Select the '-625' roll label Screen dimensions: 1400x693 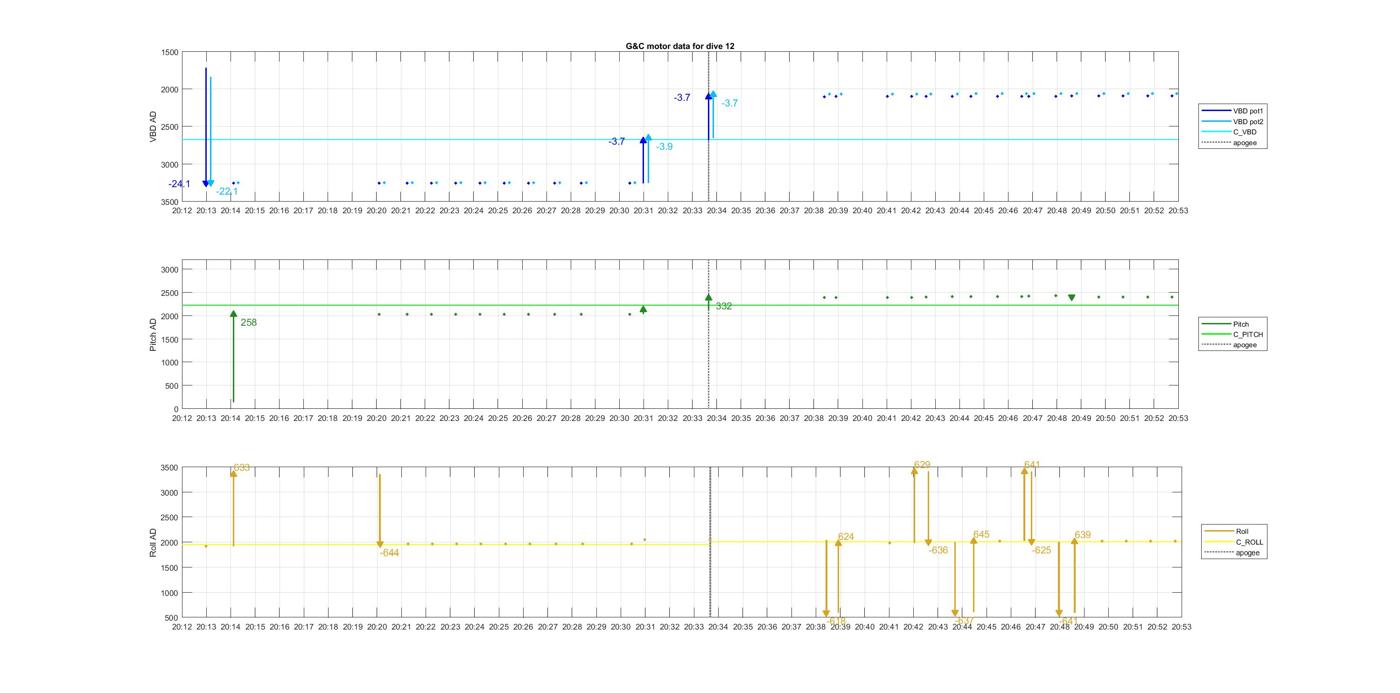[x=1041, y=551]
